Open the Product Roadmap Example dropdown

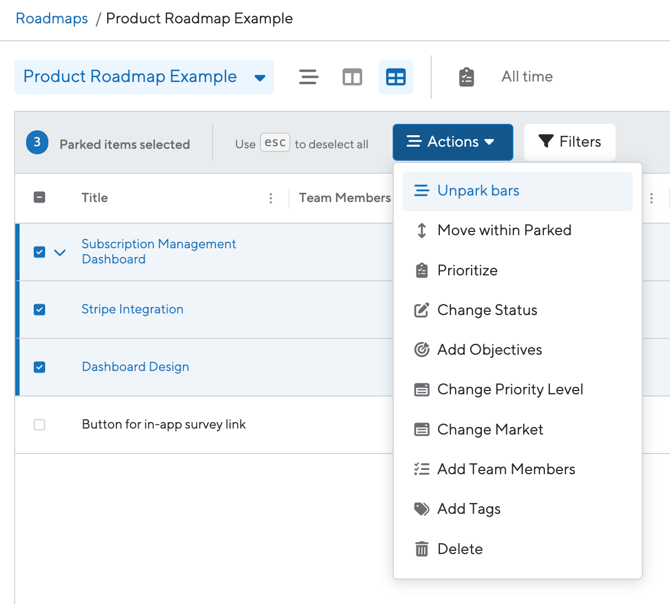(144, 77)
